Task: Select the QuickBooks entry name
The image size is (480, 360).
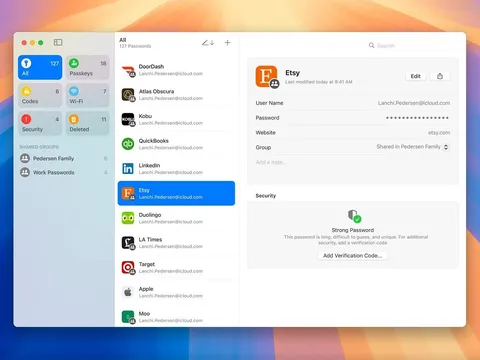Action: pyautogui.click(x=154, y=140)
